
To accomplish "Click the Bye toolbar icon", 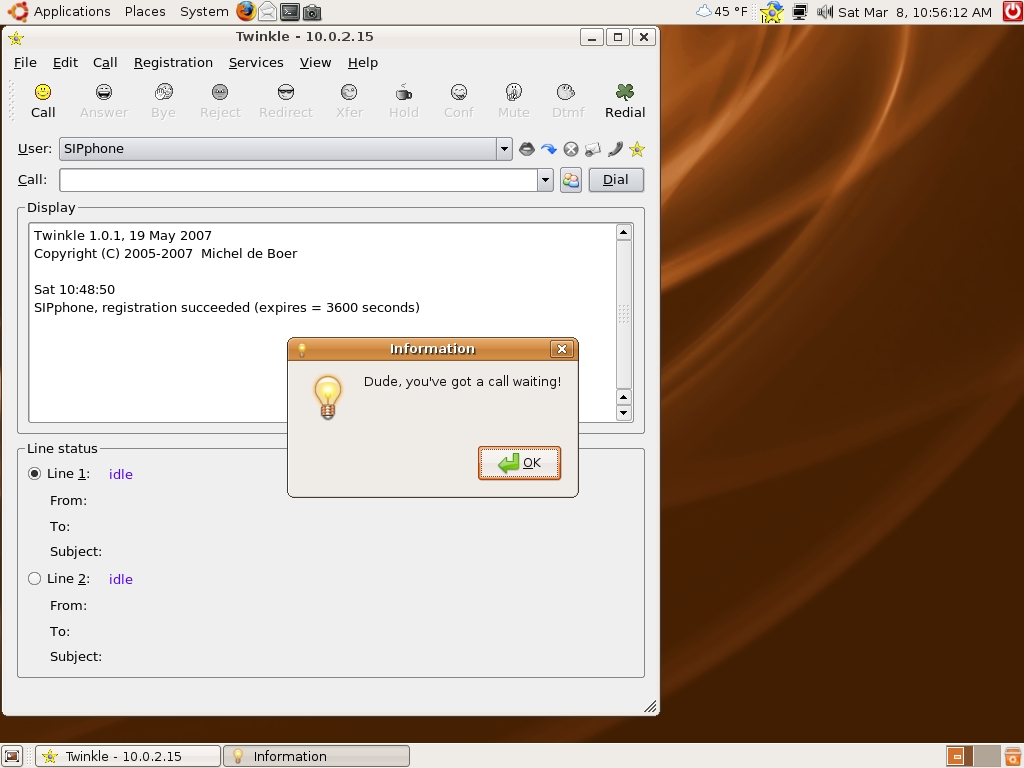I will point(163,92).
